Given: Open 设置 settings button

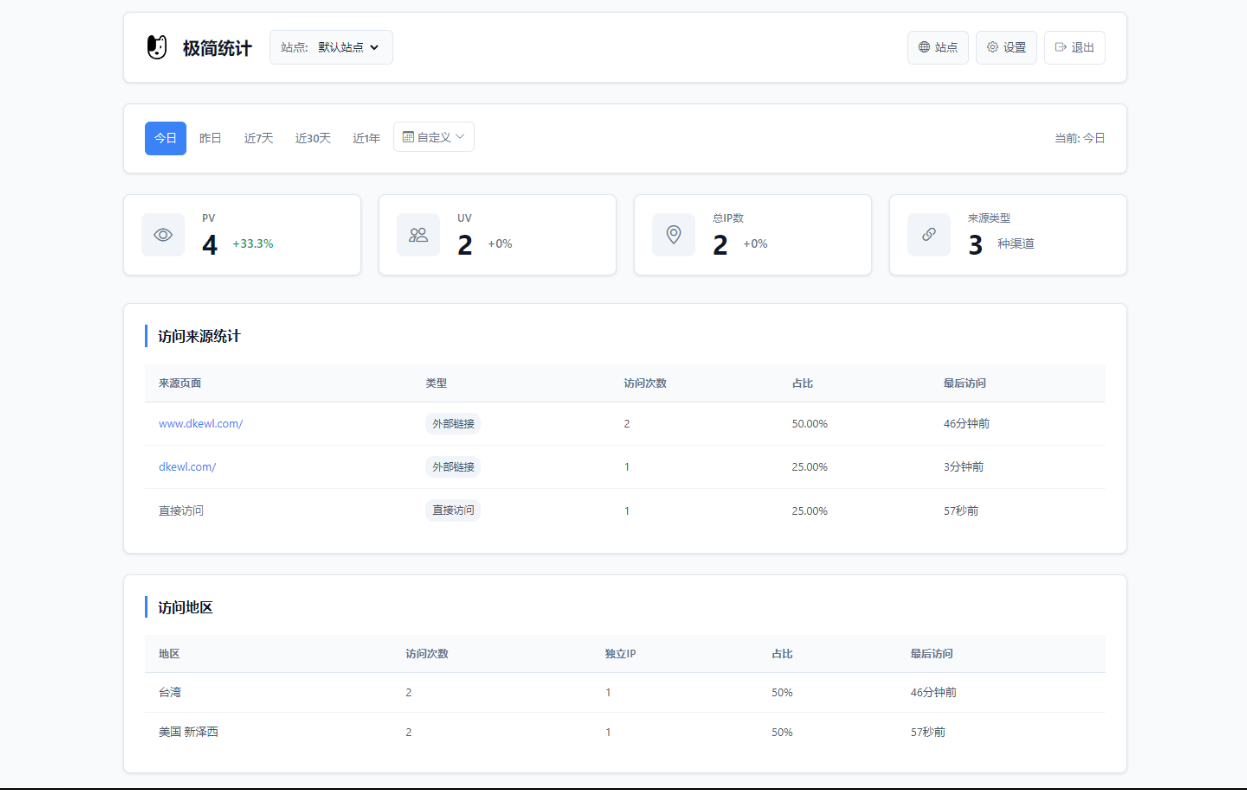Looking at the screenshot, I should [x=1006, y=47].
